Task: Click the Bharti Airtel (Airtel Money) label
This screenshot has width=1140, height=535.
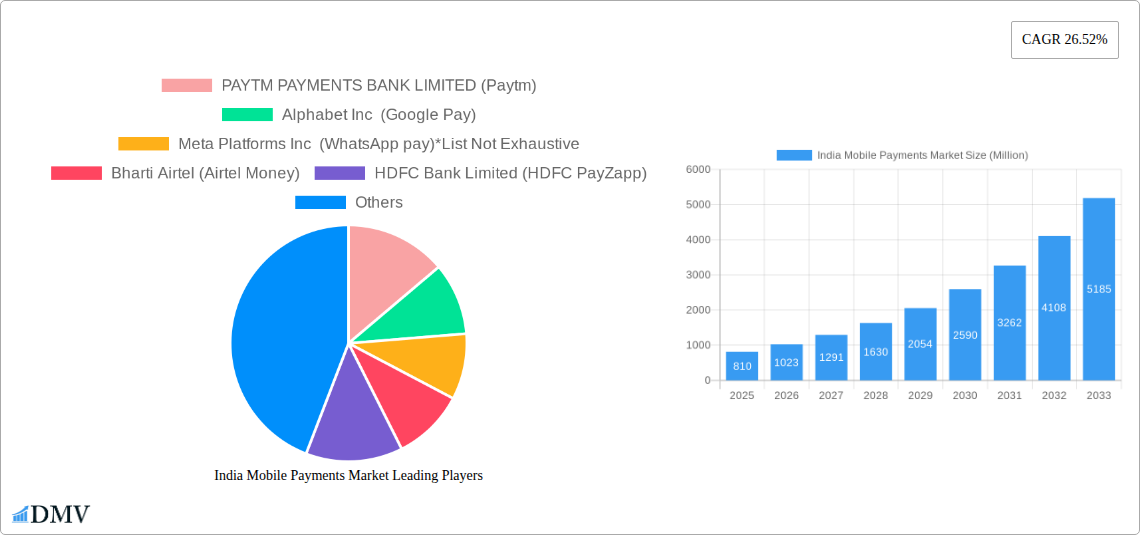Action: point(205,173)
